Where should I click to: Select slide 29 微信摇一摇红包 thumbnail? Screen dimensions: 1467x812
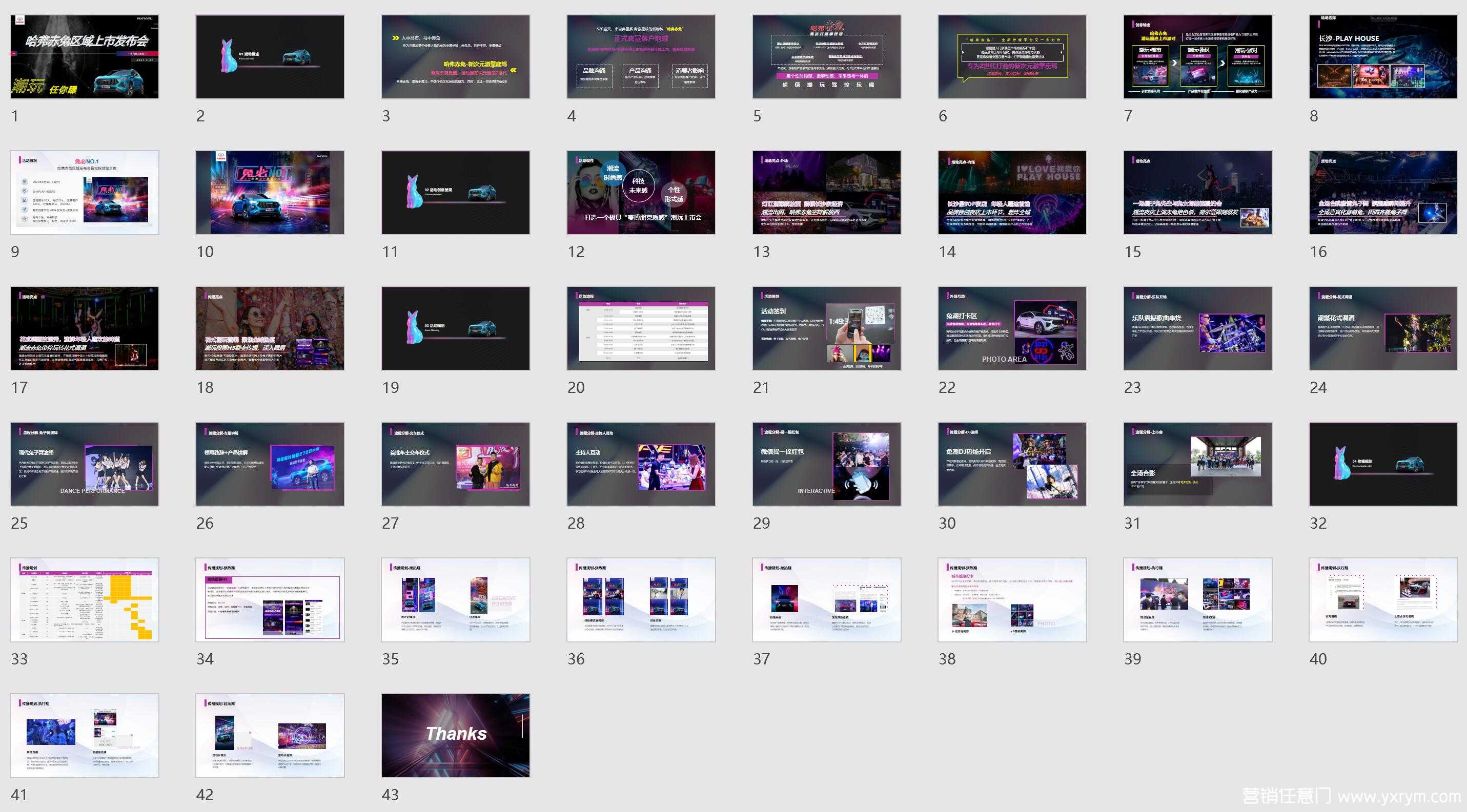coord(827,464)
